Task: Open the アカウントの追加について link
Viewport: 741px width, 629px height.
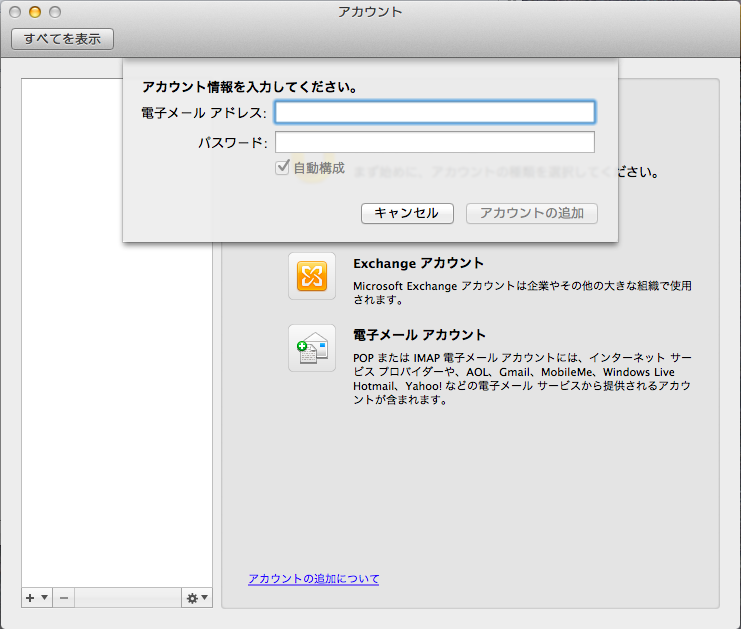Action: pos(313,579)
